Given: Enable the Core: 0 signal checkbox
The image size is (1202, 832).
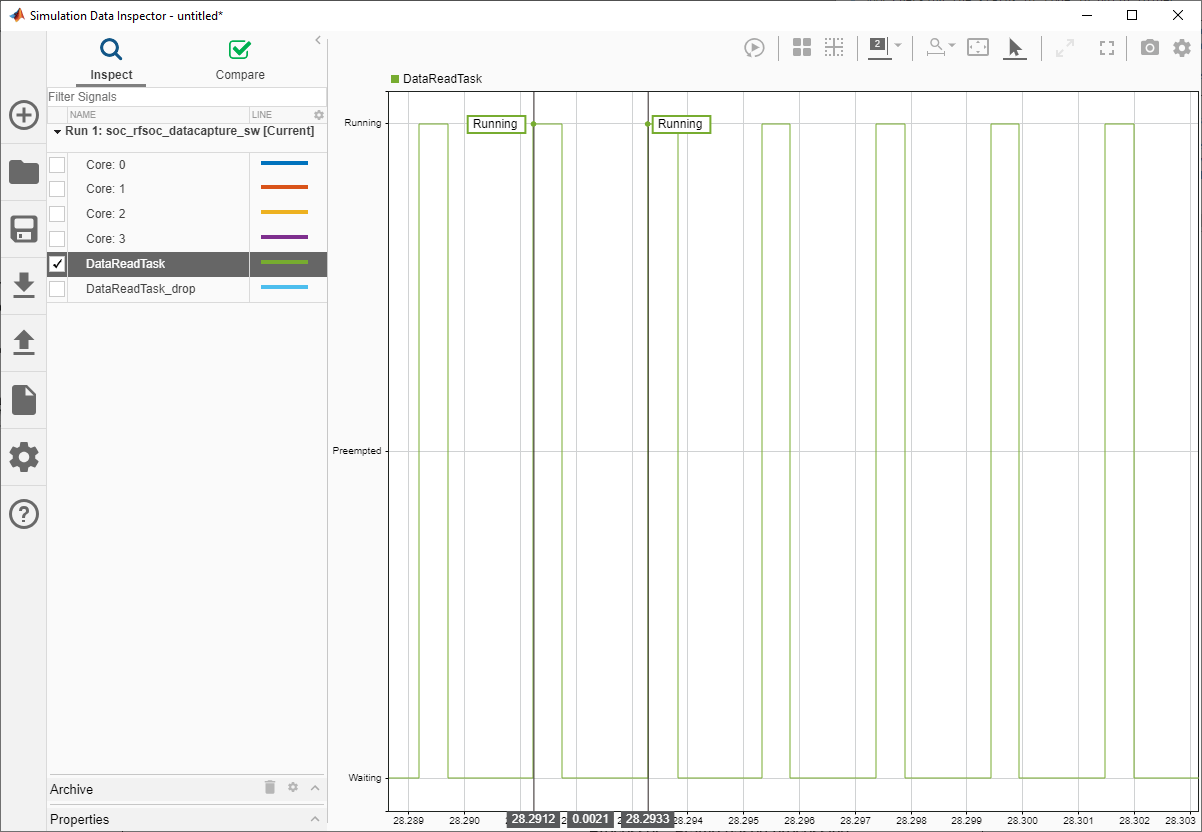Looking at the screenshot, I should [x=57, y=164].
